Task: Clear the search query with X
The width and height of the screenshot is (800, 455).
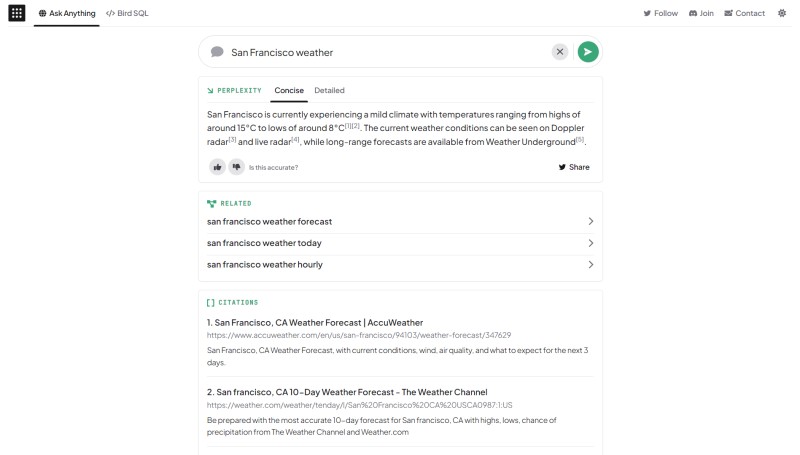Action: click(560, 52)
